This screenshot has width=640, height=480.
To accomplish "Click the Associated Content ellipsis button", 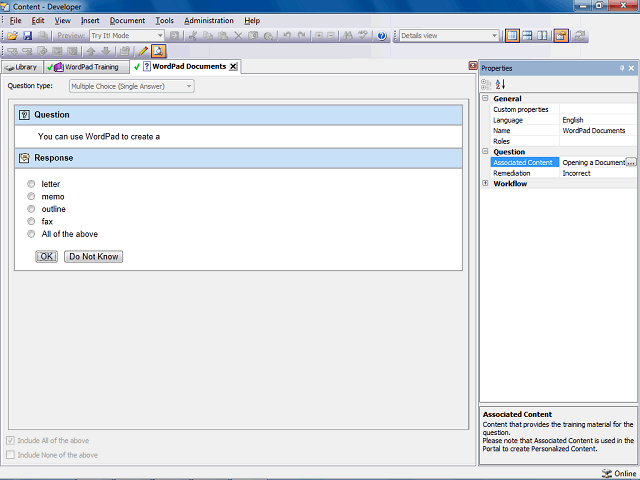I will [631, 162].
